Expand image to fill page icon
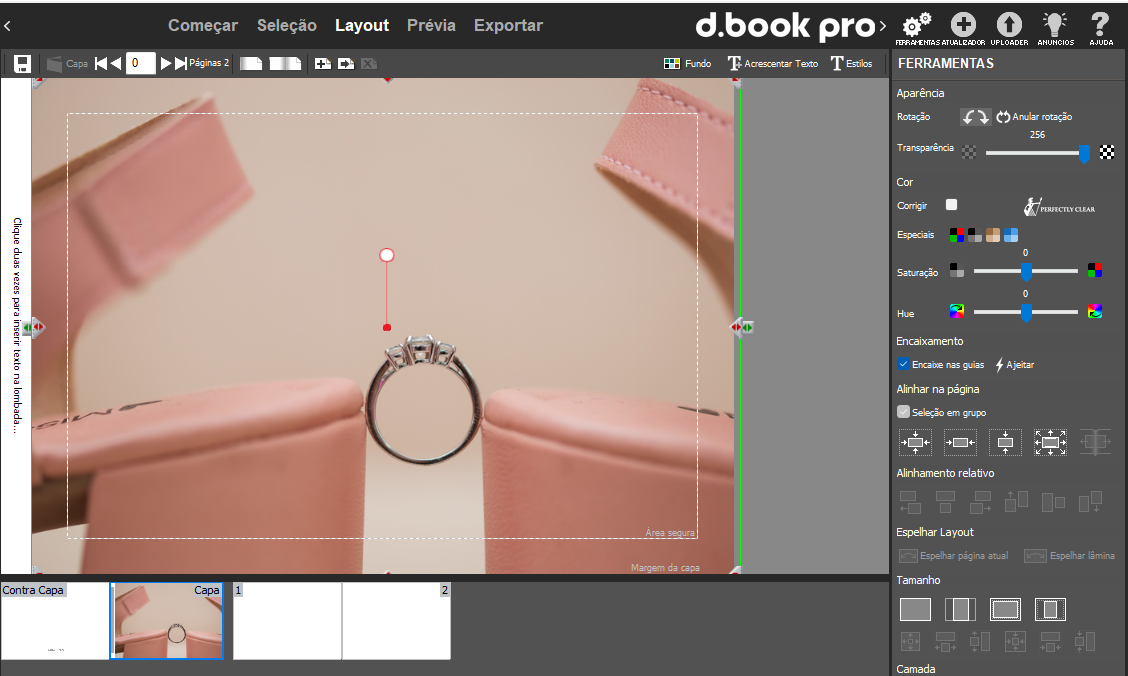The height and width of the screenshot is (676, 1128). 1050,442
